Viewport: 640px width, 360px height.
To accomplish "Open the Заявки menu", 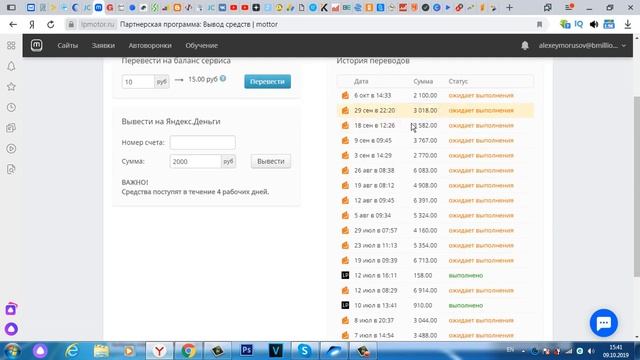I will (103, 45).
